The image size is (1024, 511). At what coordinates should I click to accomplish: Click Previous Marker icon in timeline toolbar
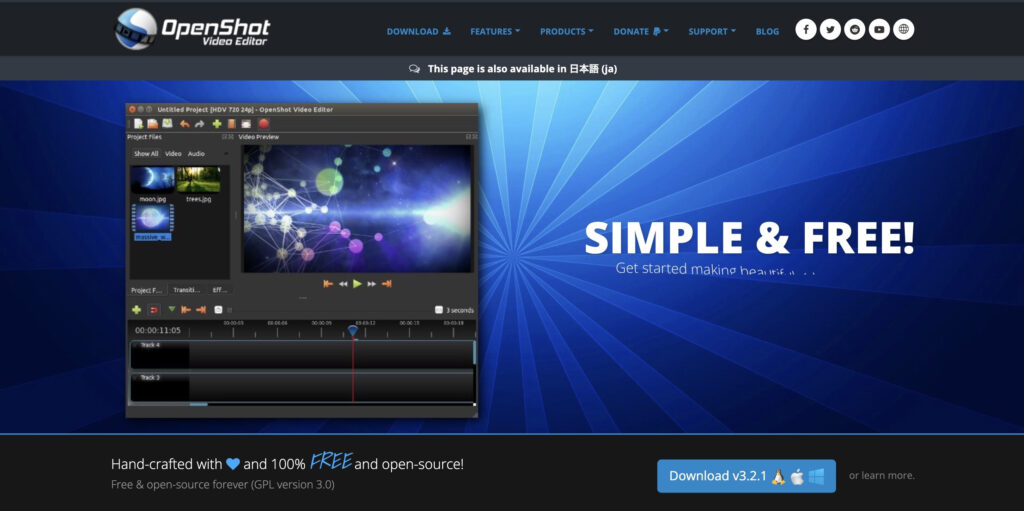pyautogui.click(x=186, y=310)
